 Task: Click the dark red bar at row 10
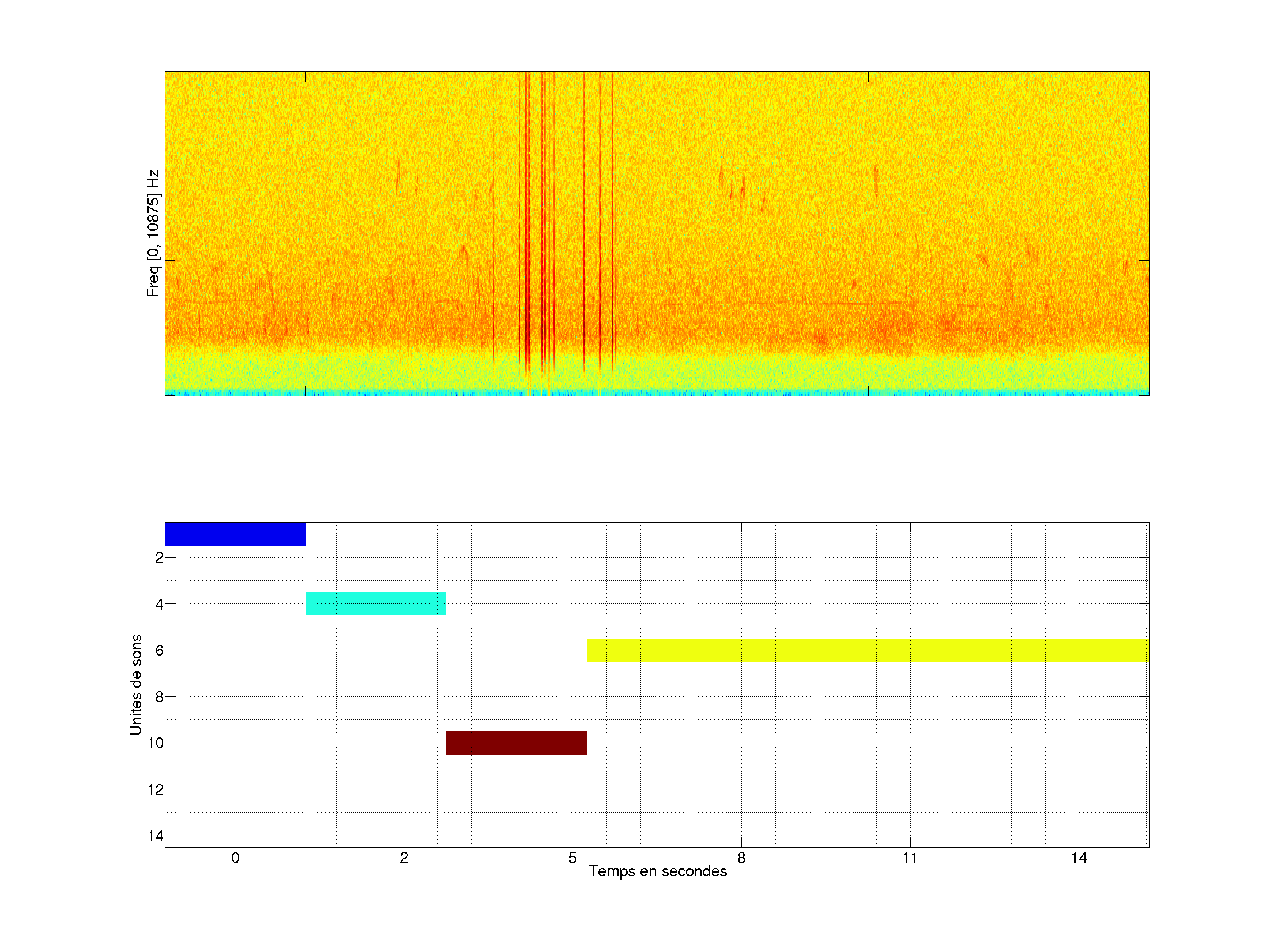(516, 743)
